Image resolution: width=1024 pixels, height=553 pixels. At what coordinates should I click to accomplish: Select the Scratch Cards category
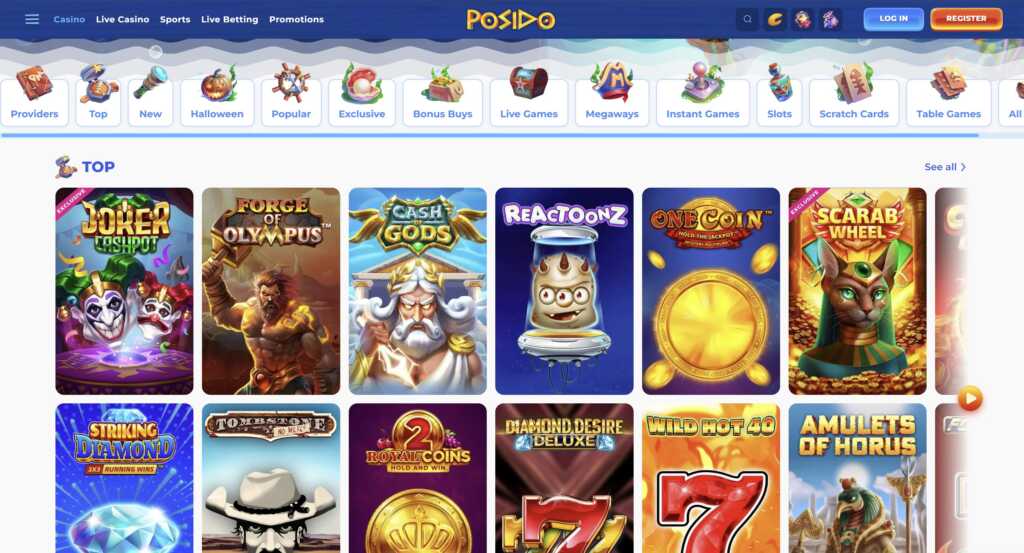pos(854,95)
